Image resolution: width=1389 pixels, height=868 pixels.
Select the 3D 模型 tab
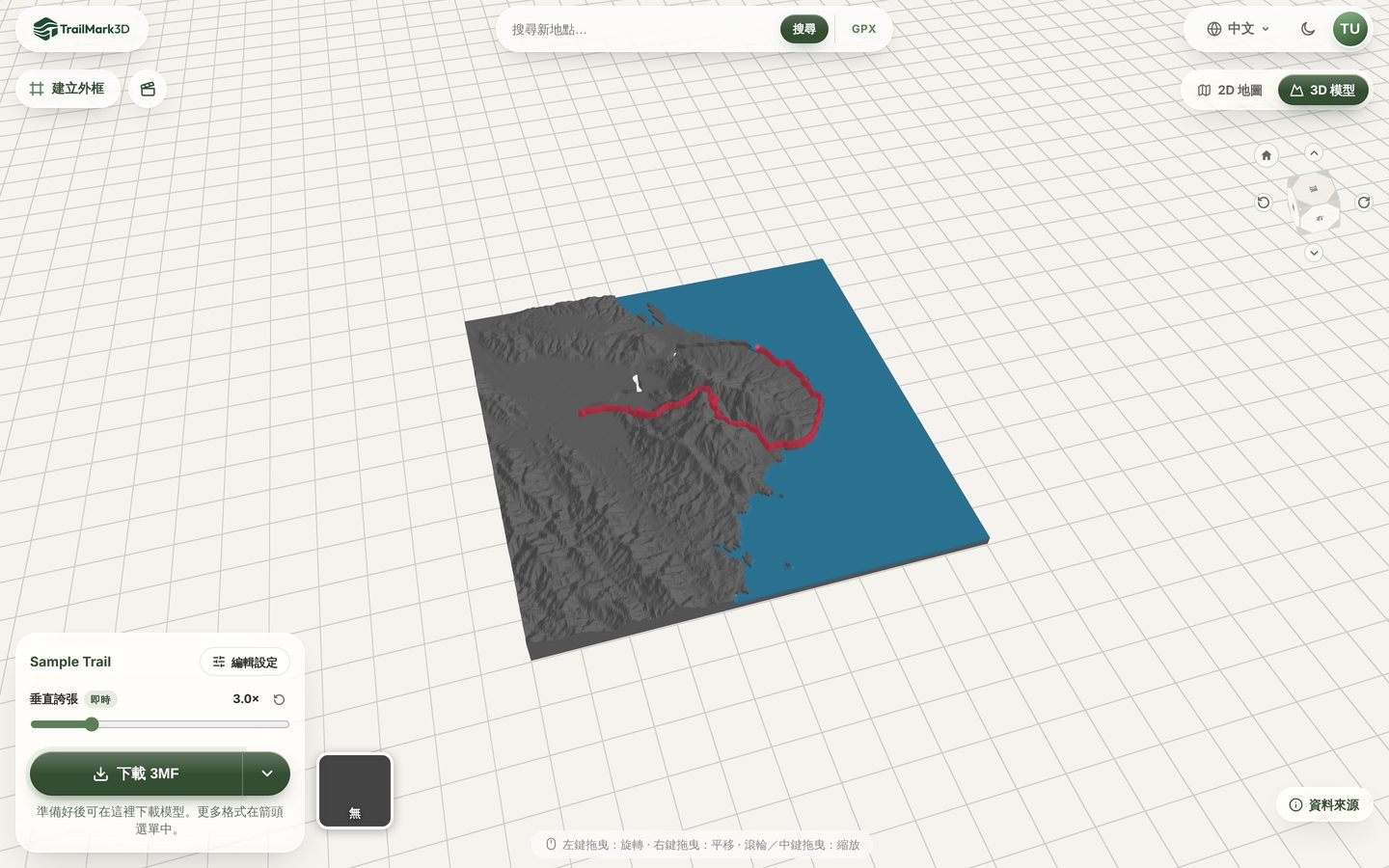point(1322,90)
